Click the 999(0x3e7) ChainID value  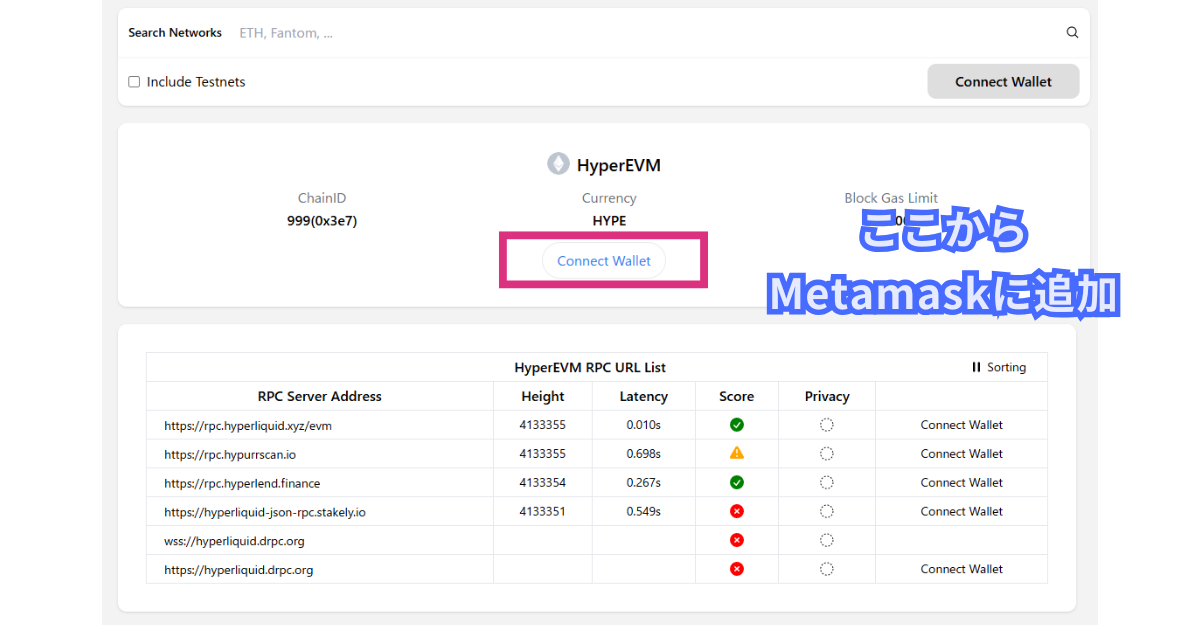[x=322, y=221]
